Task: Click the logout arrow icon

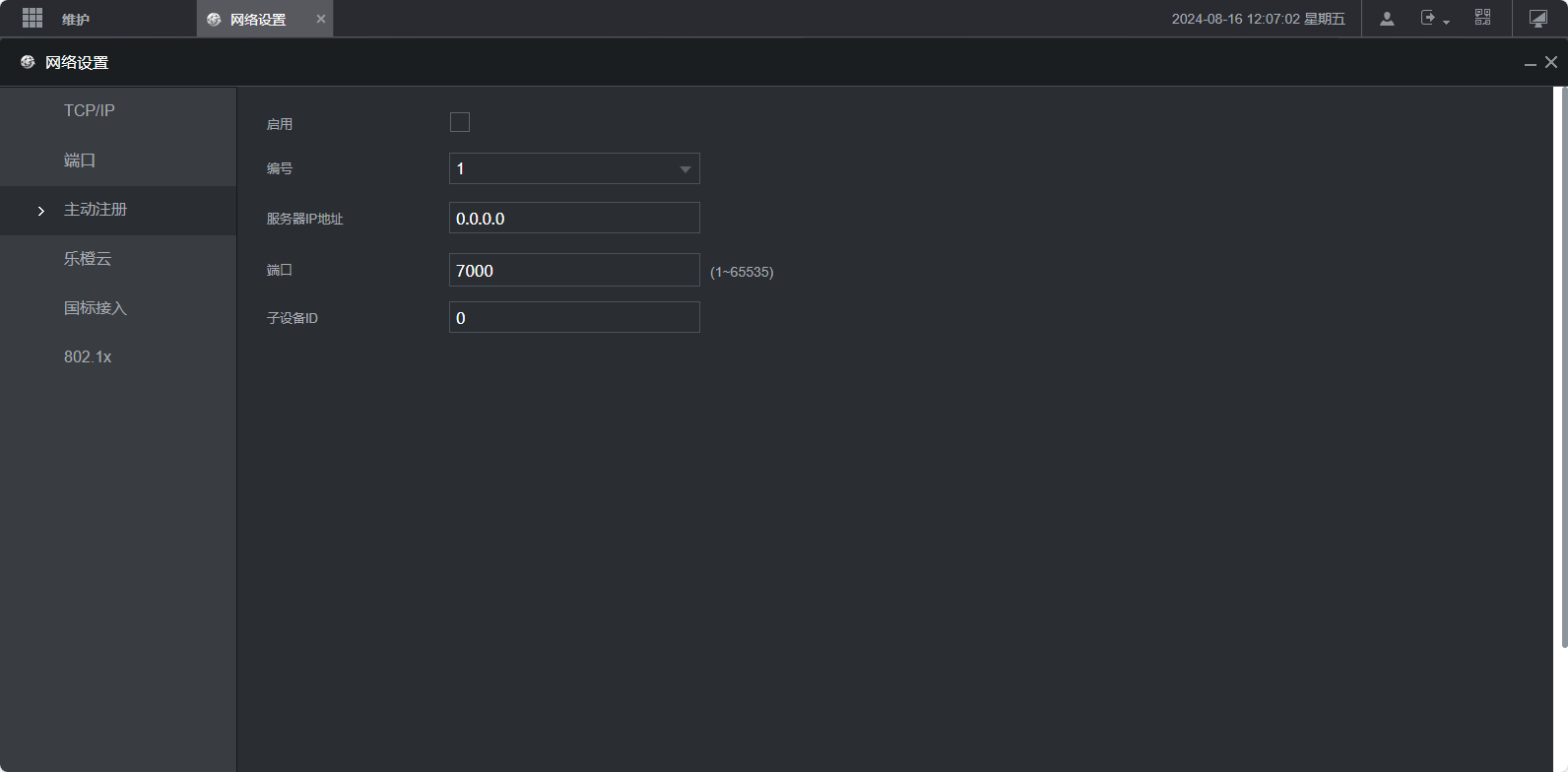Action: pyautogui.click(x=1428, y=18)
